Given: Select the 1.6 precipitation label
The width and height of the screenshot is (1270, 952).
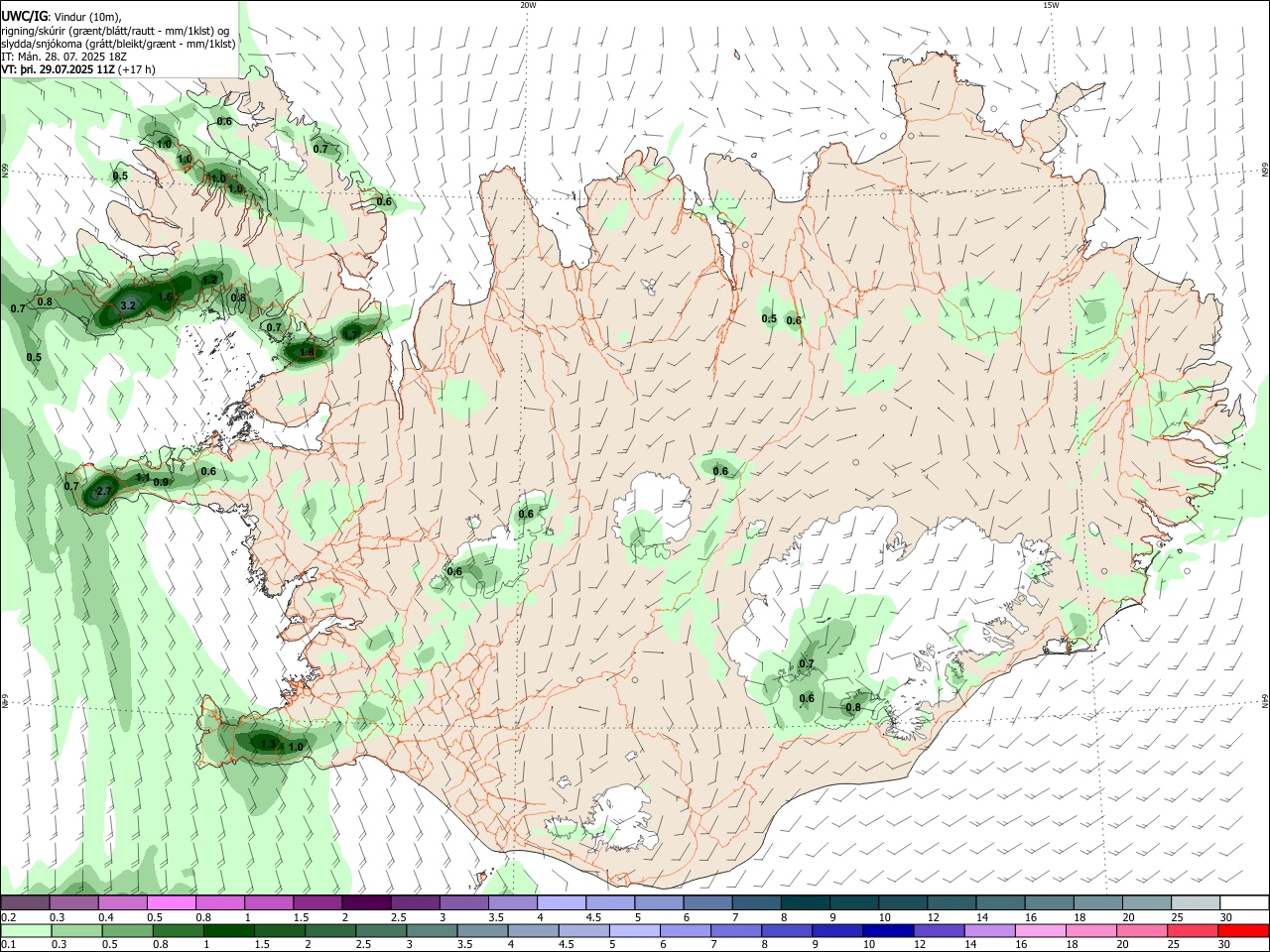Looking at the screenshot, I should tap(166, 297).
